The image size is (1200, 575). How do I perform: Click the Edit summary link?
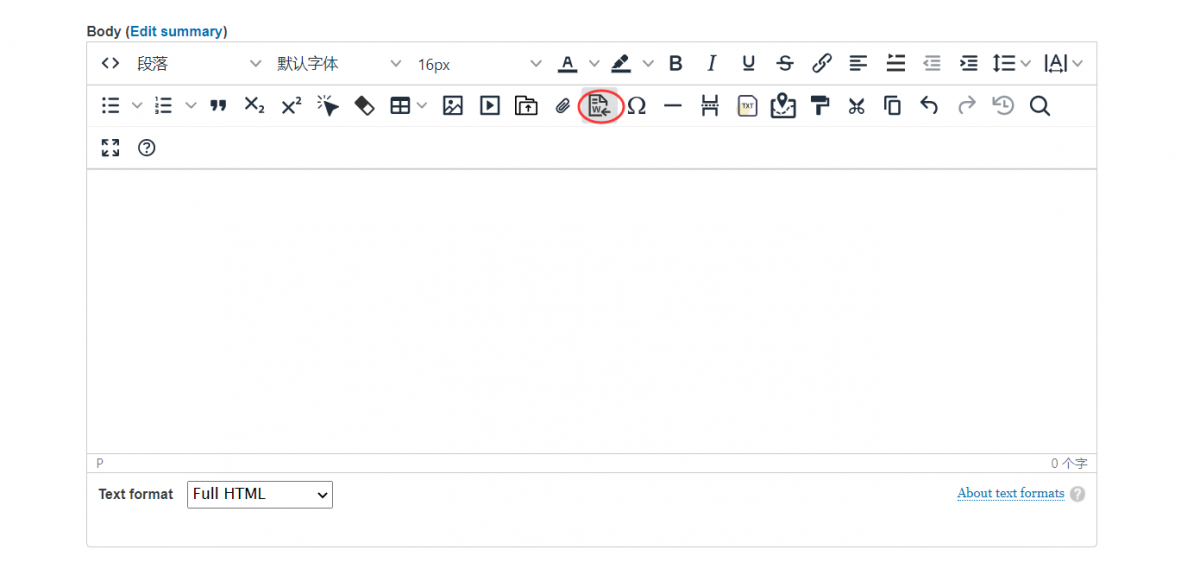click(x=176, y=31)
